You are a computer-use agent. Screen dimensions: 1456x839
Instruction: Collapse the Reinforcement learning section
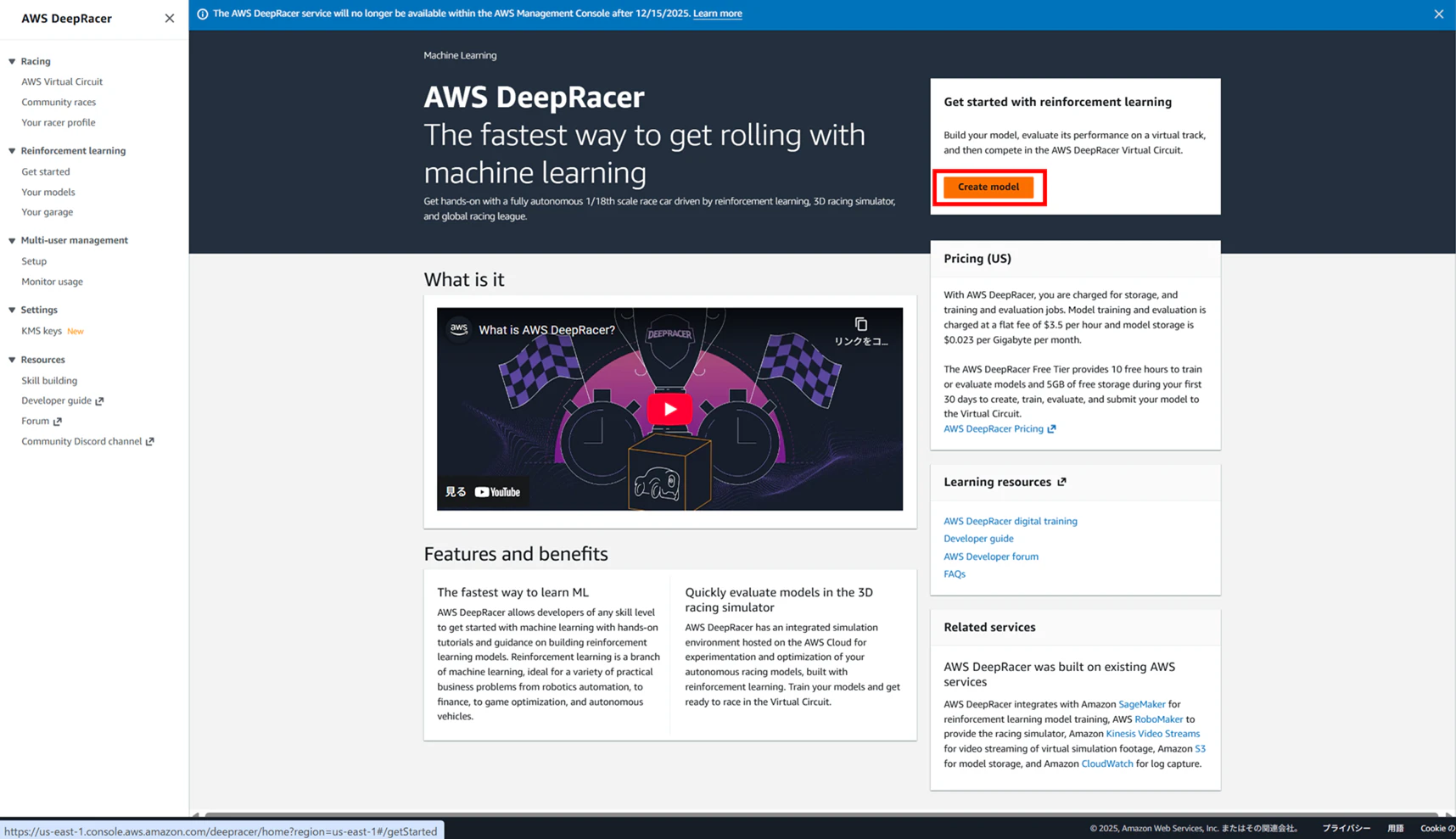[x=12, y=151]
